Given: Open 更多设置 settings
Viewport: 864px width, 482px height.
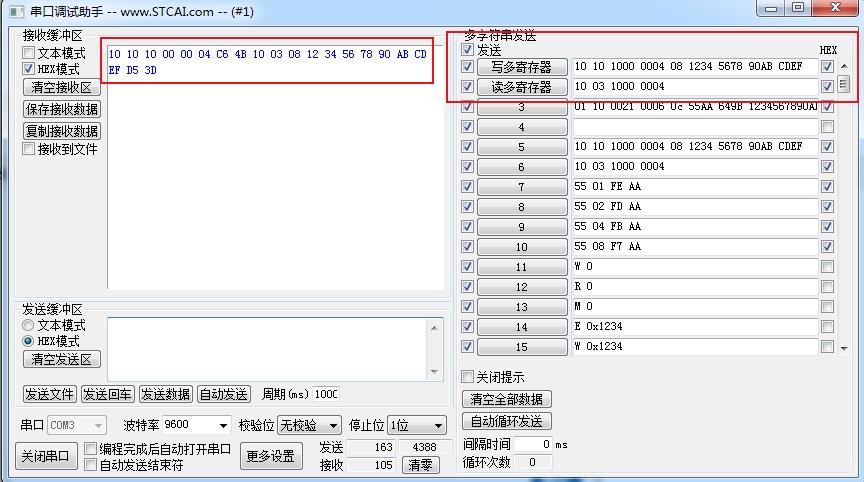Looking at the screenshot, I should [x=271, y=457].
